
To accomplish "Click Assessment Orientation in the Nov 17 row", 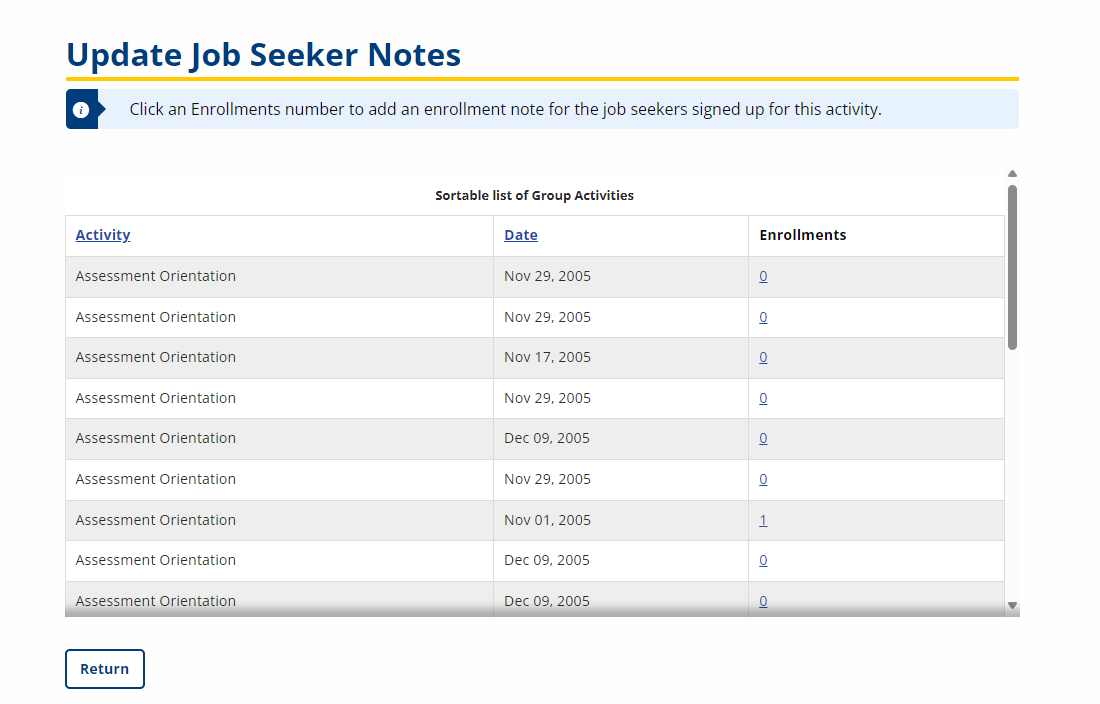I will pyautogui.click(x=156, y=357).
